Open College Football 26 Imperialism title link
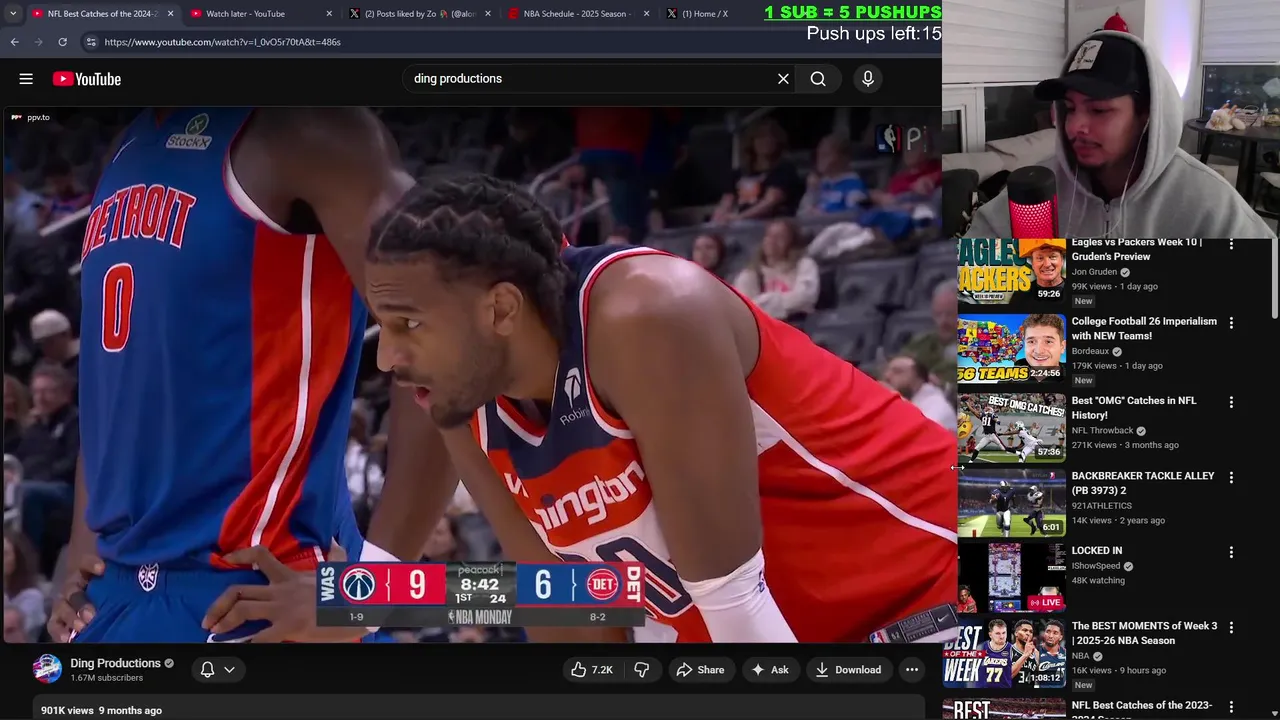Screen dimensions: 1280x720 pyautogui.click(x=1144, y=328)
